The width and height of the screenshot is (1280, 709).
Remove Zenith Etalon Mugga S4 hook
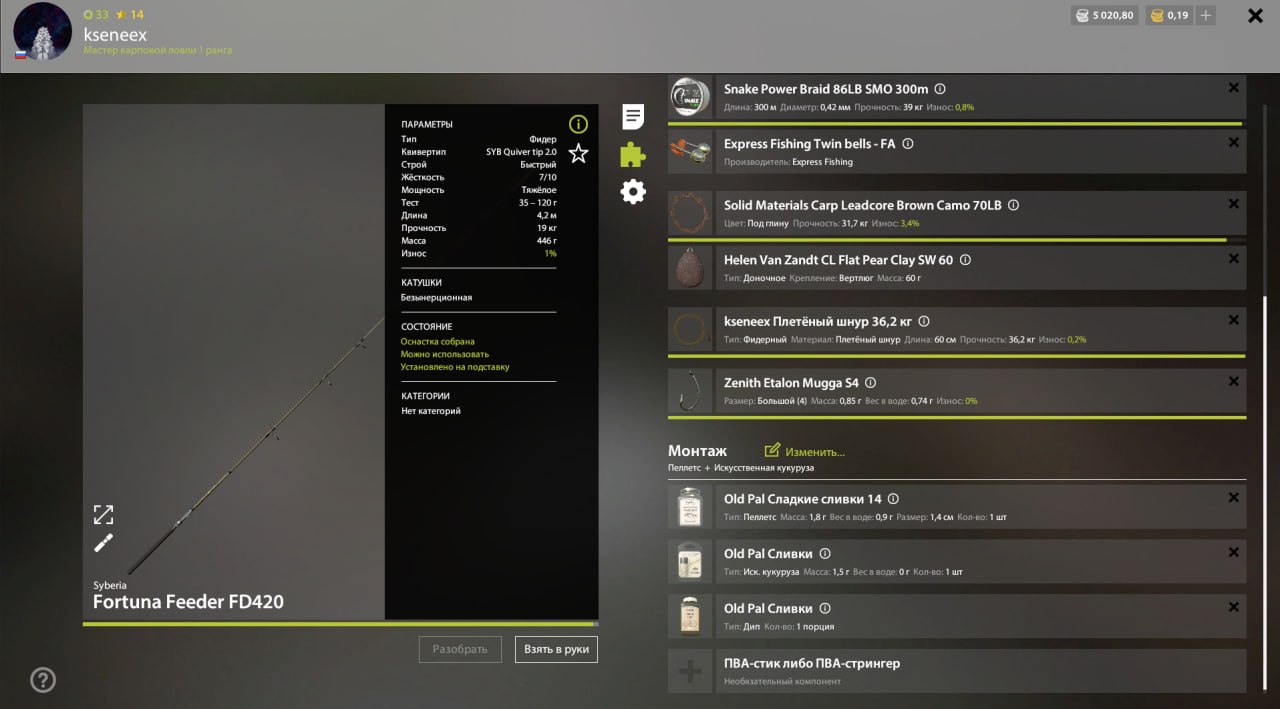[1233, 382]
